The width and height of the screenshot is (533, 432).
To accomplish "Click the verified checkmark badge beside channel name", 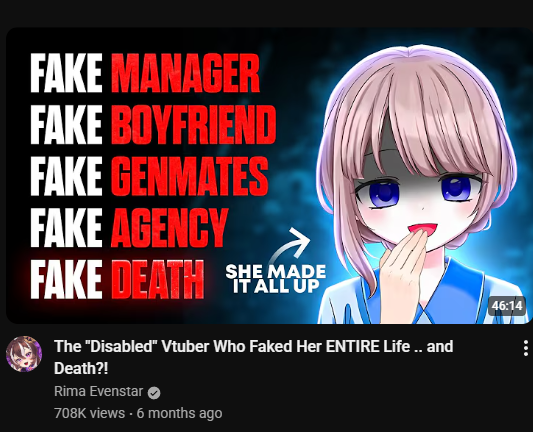I will (154, 393).
